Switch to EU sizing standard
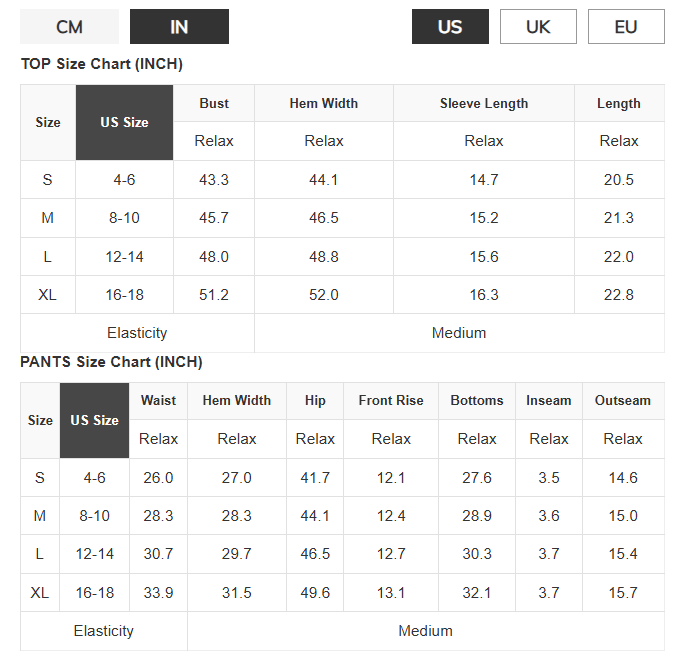 coord(626,27)
